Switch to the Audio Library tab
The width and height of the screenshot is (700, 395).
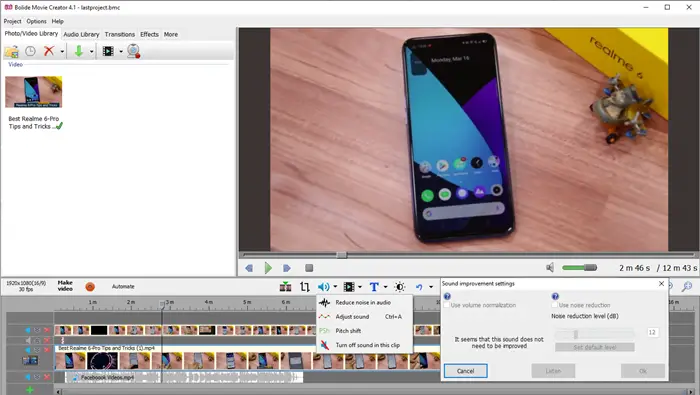pyautogui.click(x=81, y=34)
